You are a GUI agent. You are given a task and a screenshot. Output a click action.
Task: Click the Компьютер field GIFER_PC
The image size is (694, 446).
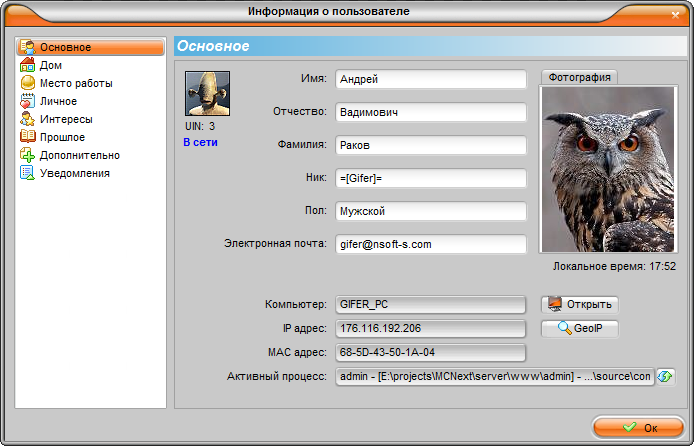431,304
